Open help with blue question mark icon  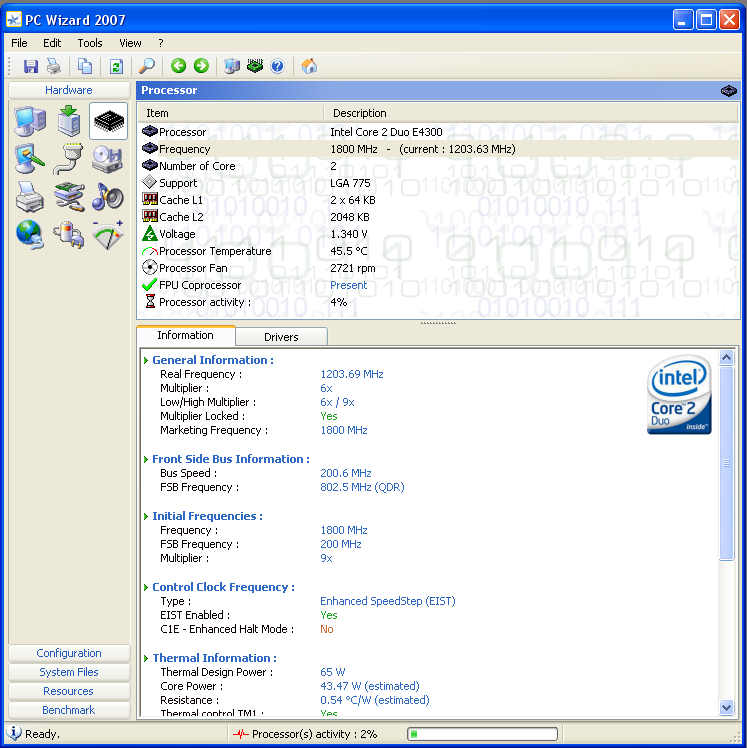point(277,66)
